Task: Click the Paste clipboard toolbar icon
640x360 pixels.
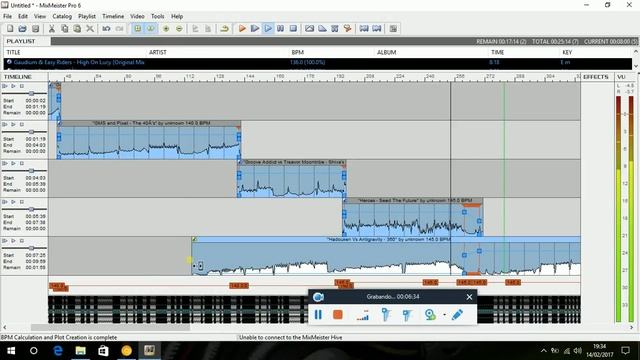Action: tap(77, 29)
